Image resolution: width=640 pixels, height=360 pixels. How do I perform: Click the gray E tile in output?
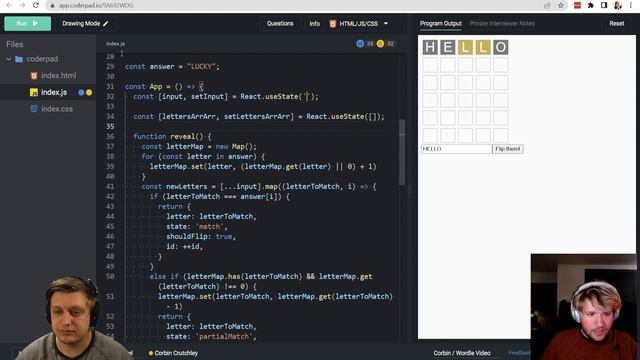click(448, 47)
